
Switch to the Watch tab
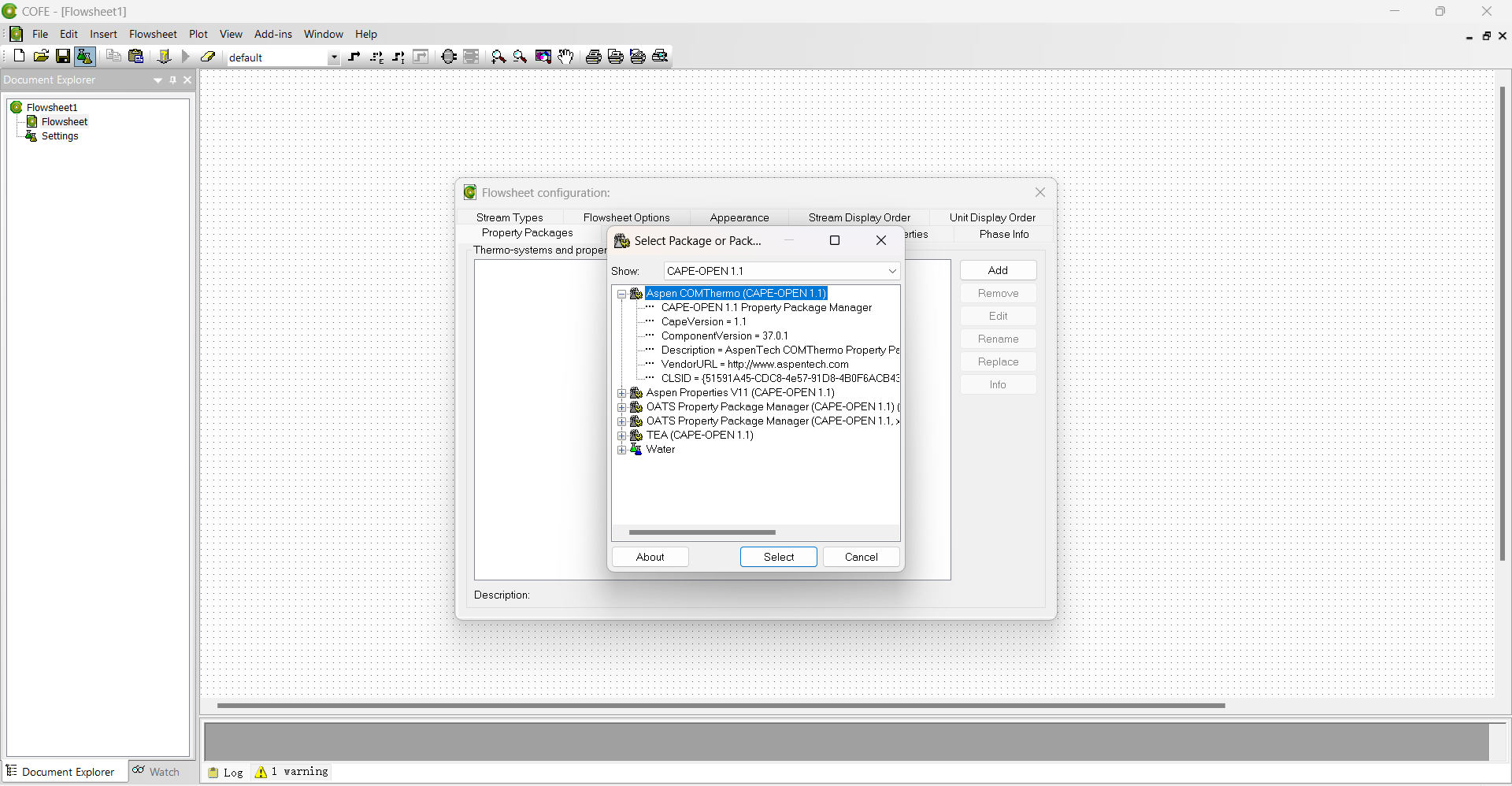tap(157, 772)
